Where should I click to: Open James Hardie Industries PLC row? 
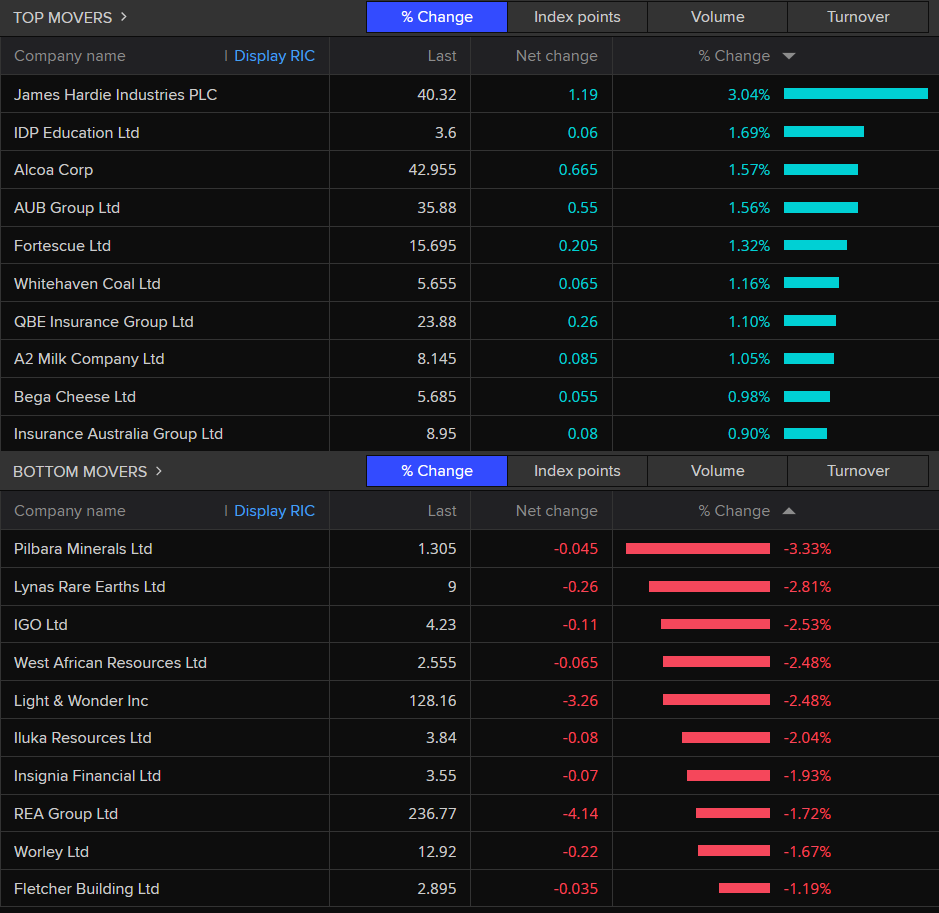470,94
